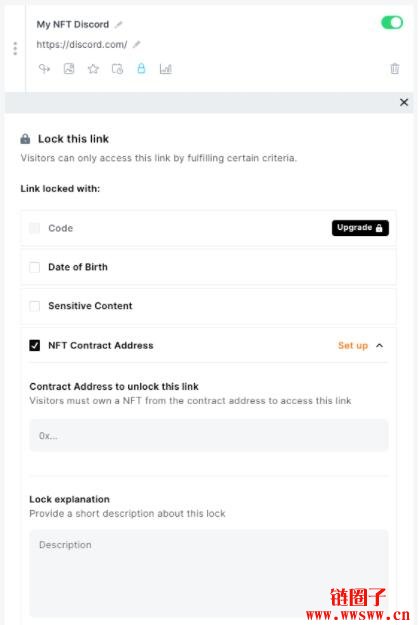Toggle off the green link switch
This screenshot has width=419, height=625.
click(x=392, y=23)
